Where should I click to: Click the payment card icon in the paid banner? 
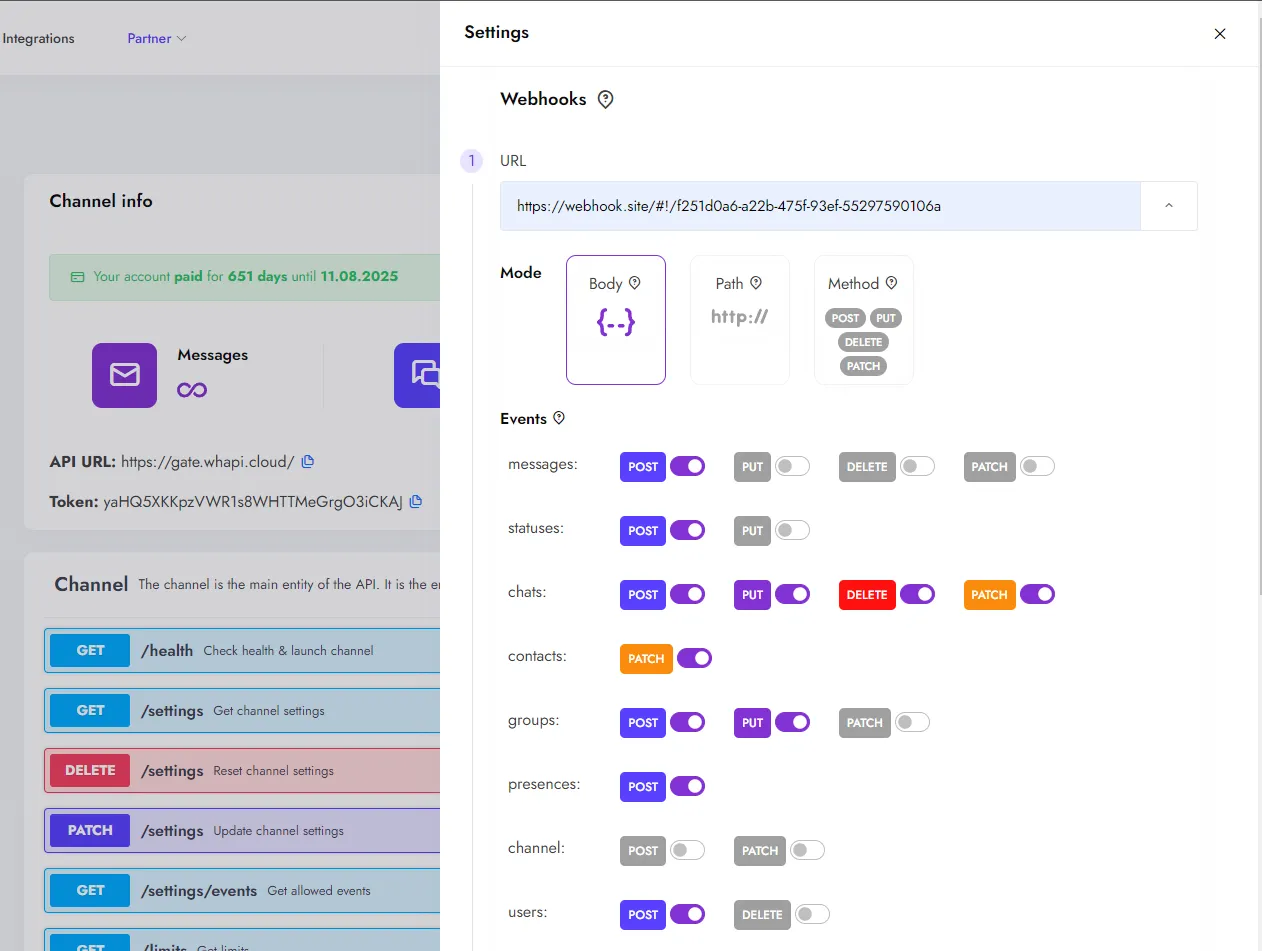[x=77, y=277]
